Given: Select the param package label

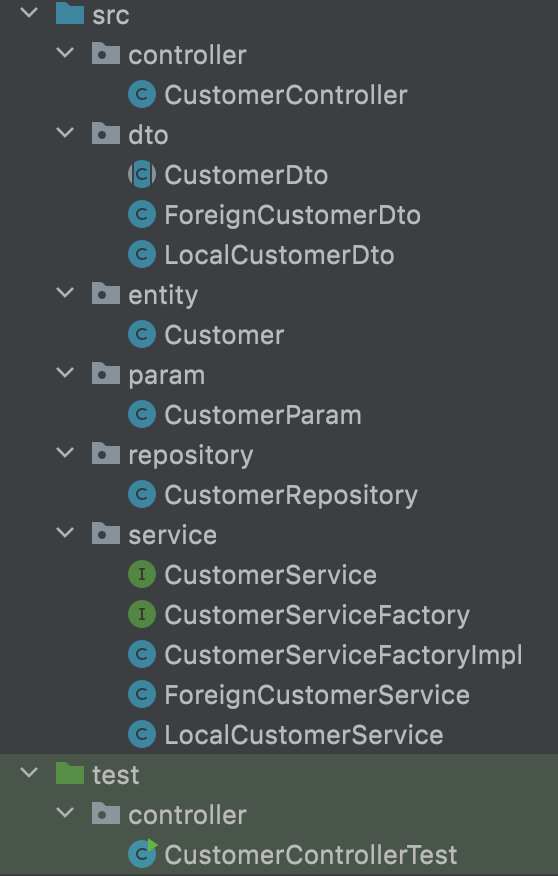Looking at the screenshot, I should click(166, 376).
